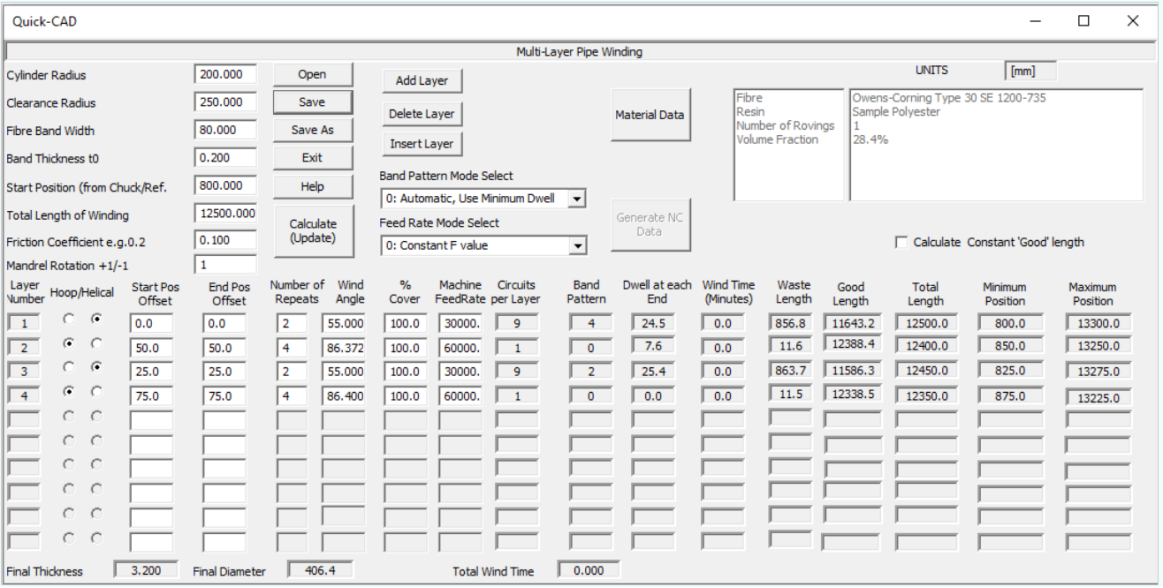The height and width of the screenshot is (588, 1163).
Task: Select Hoop radio button for layer 1
Action: tap(69, 319)
